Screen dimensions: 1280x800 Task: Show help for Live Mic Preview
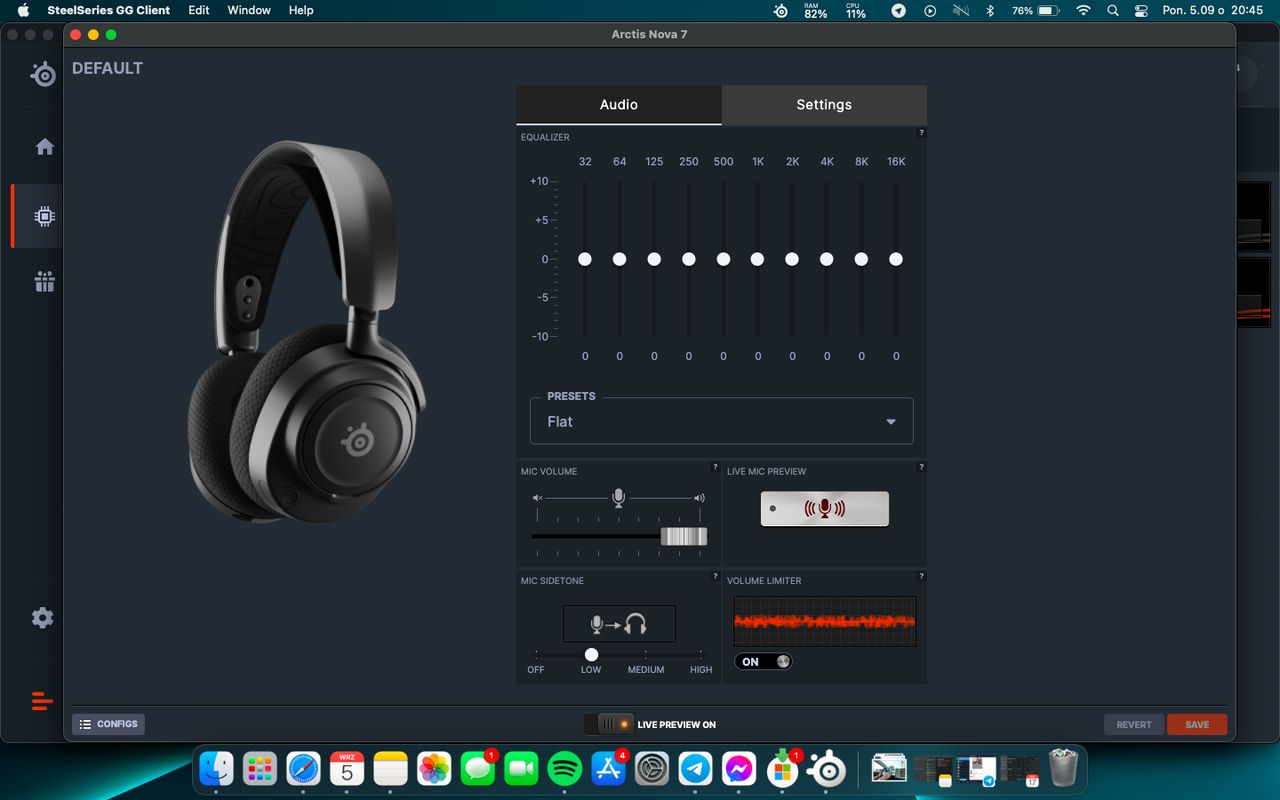(x=921, y=467)
